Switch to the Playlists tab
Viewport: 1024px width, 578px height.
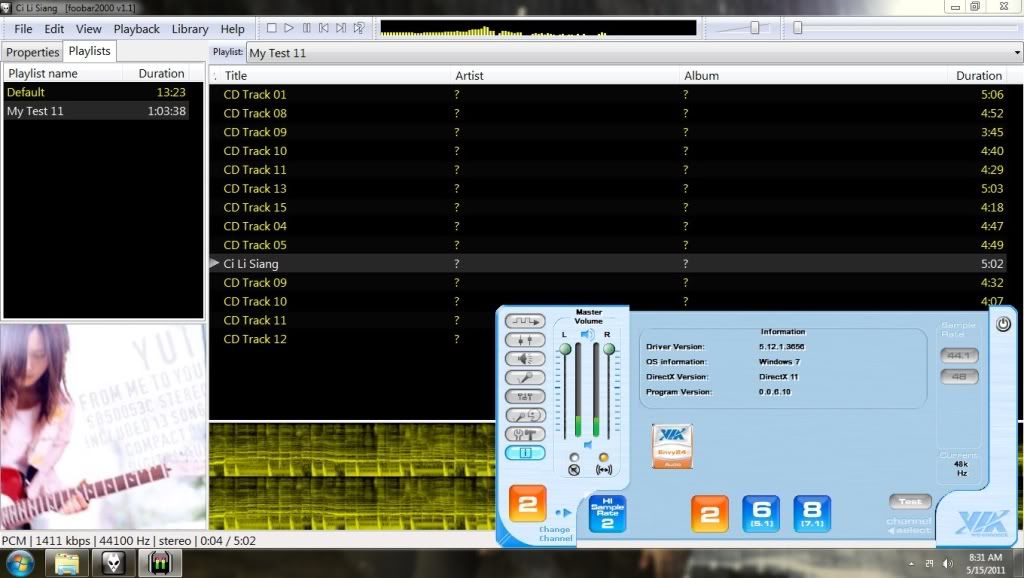[89, 51]
